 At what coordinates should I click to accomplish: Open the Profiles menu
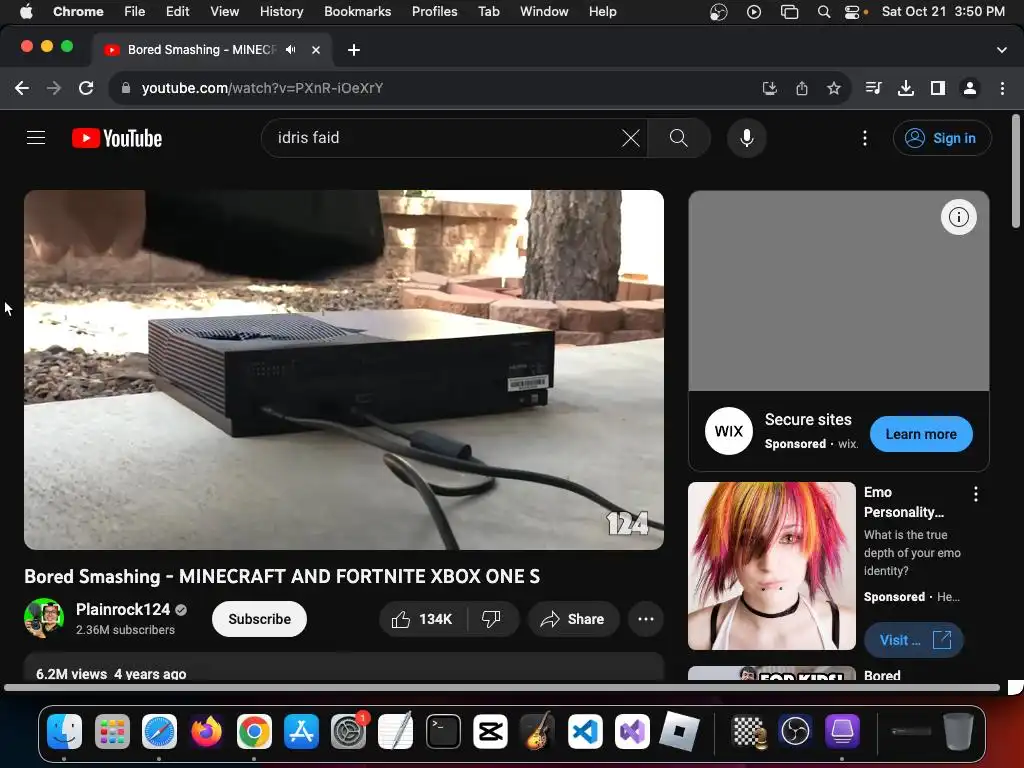point(434,11)
